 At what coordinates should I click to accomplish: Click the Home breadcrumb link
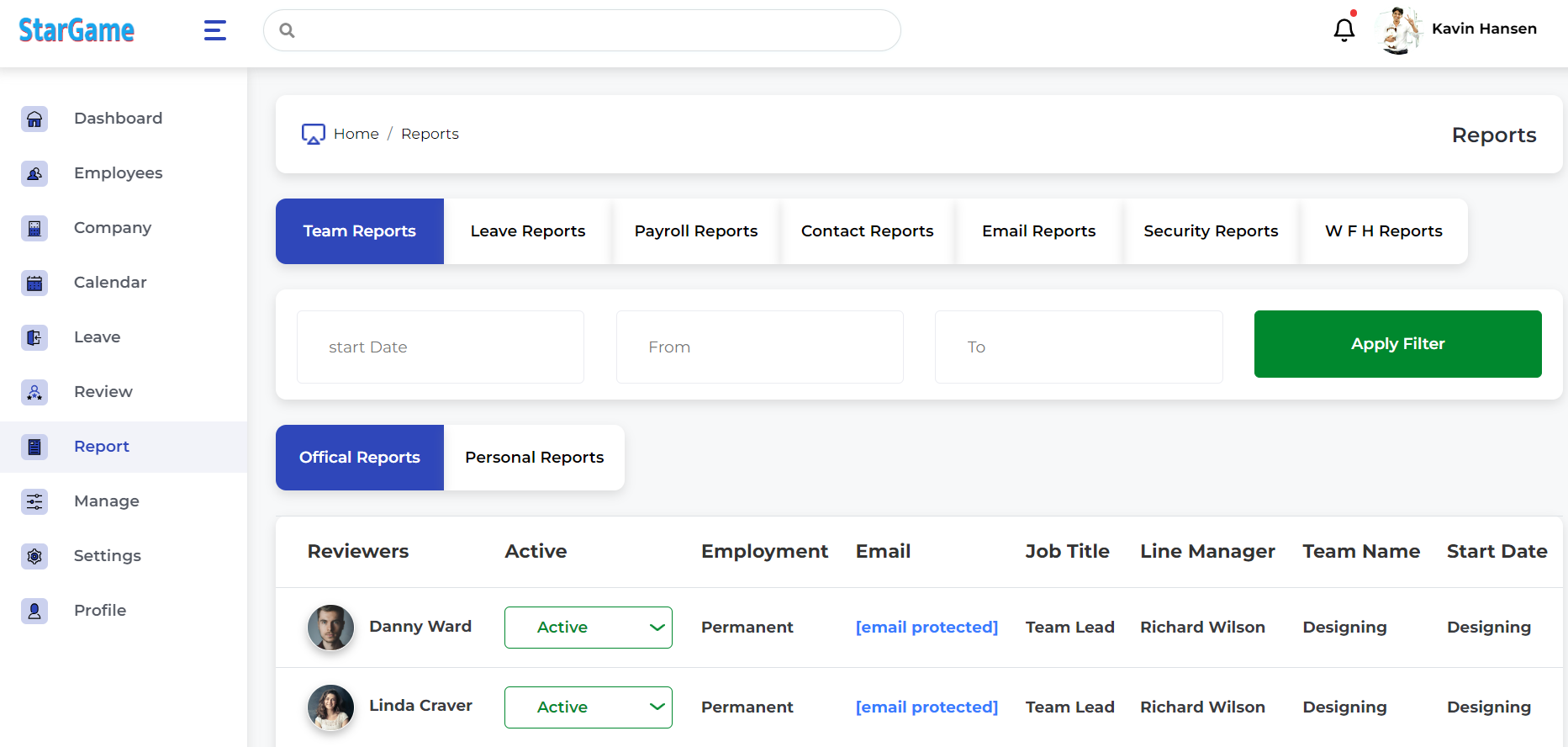(x=356, y=134)
